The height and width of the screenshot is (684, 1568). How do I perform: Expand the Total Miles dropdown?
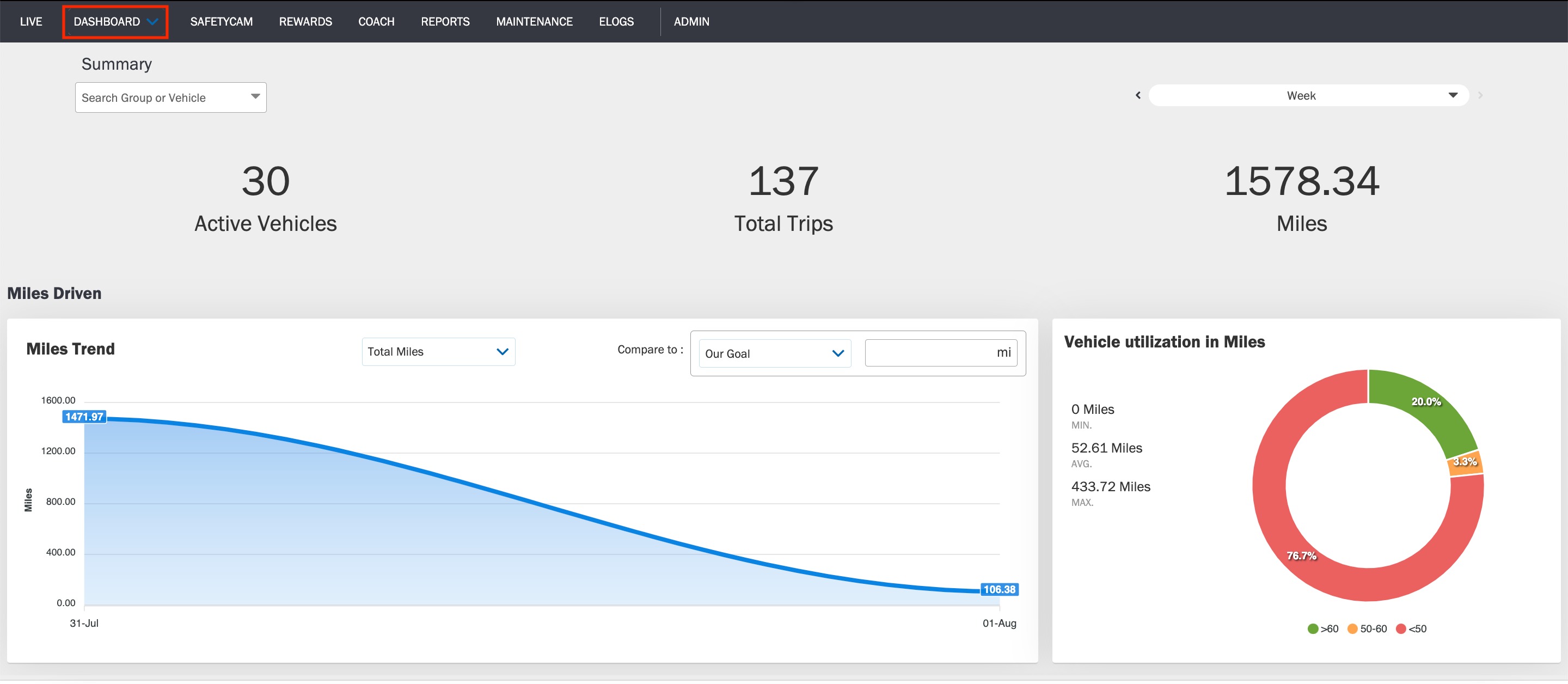[x=438, y=351]
